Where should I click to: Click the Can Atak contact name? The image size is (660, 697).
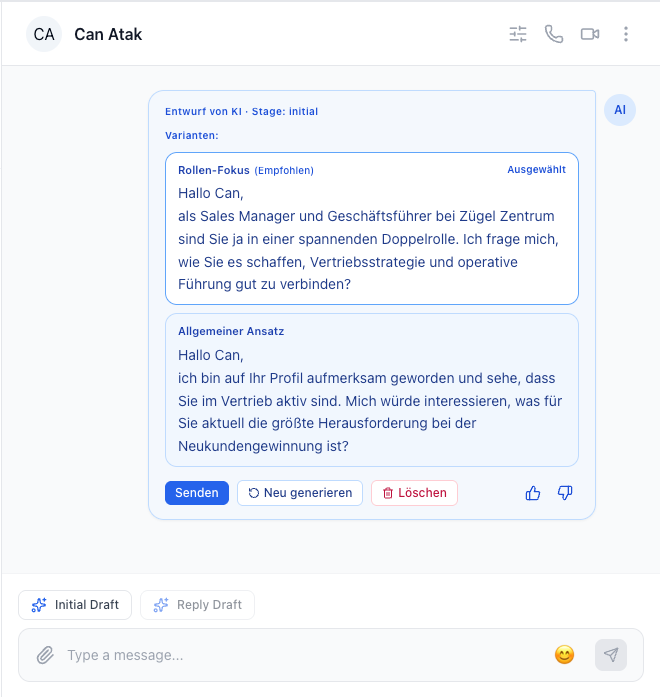[x=108, y=34]
